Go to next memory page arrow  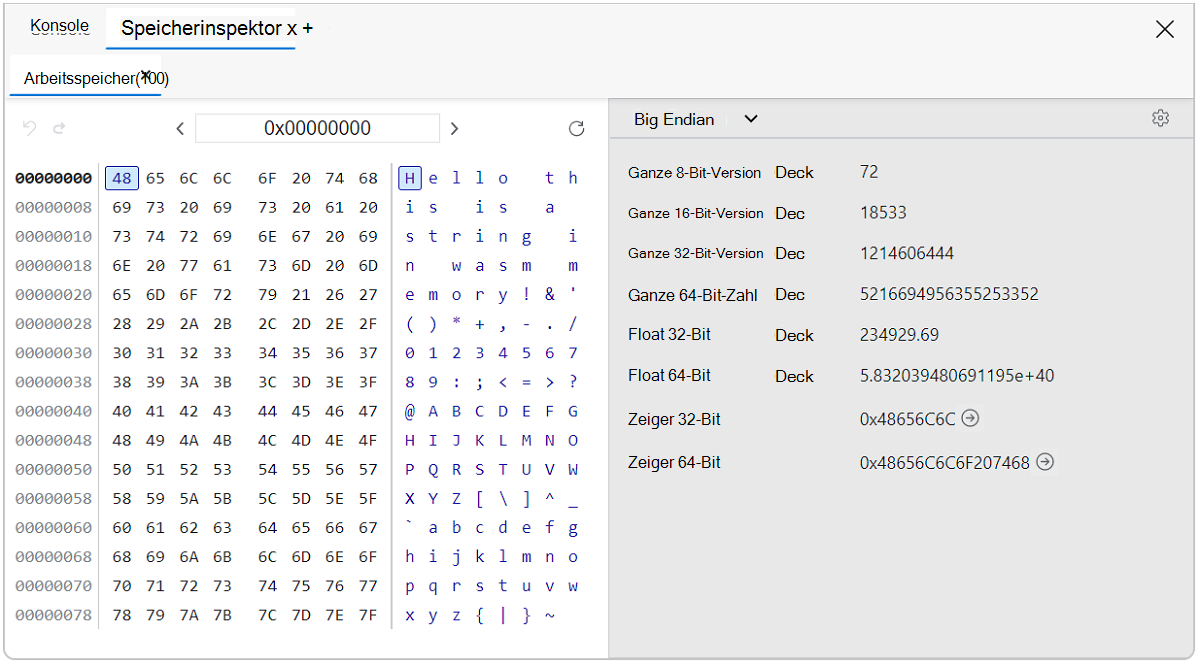pyautogui.click(x=454, y=128)
